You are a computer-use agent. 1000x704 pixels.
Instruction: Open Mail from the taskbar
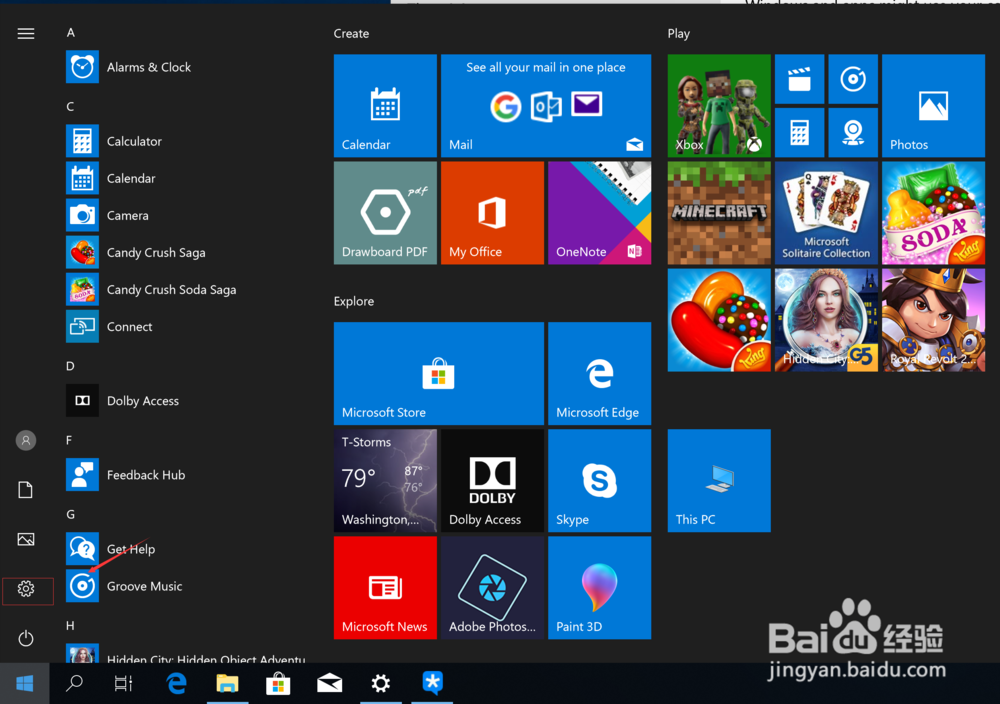pos(329,684)
